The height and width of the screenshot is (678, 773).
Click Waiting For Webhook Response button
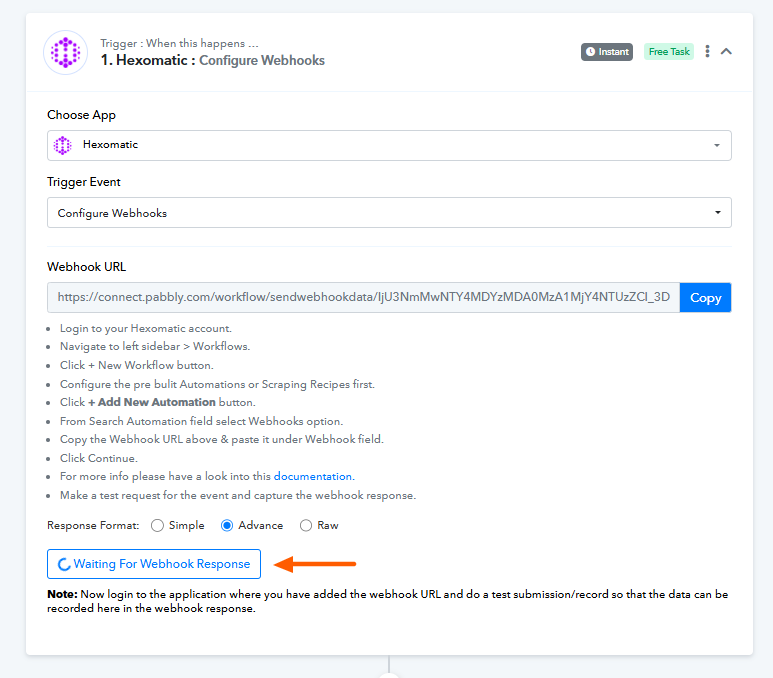(154, 564)
